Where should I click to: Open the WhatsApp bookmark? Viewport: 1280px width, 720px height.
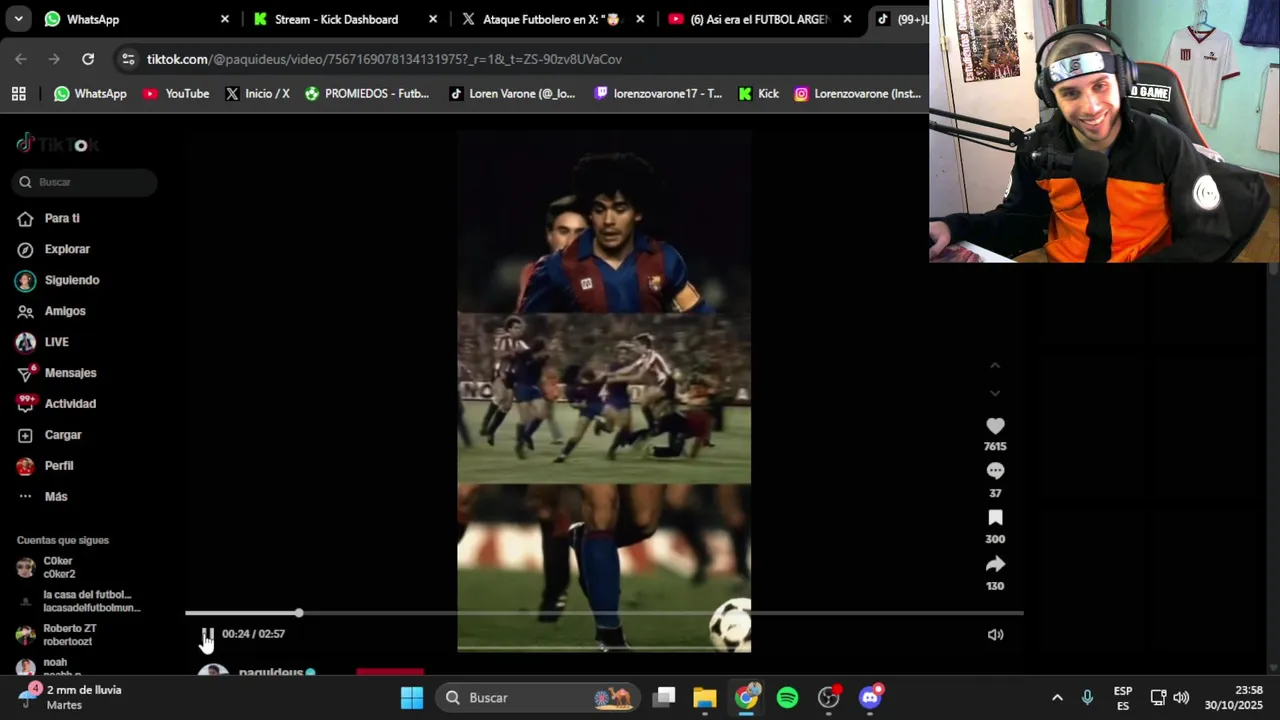[x=90, y=94]
